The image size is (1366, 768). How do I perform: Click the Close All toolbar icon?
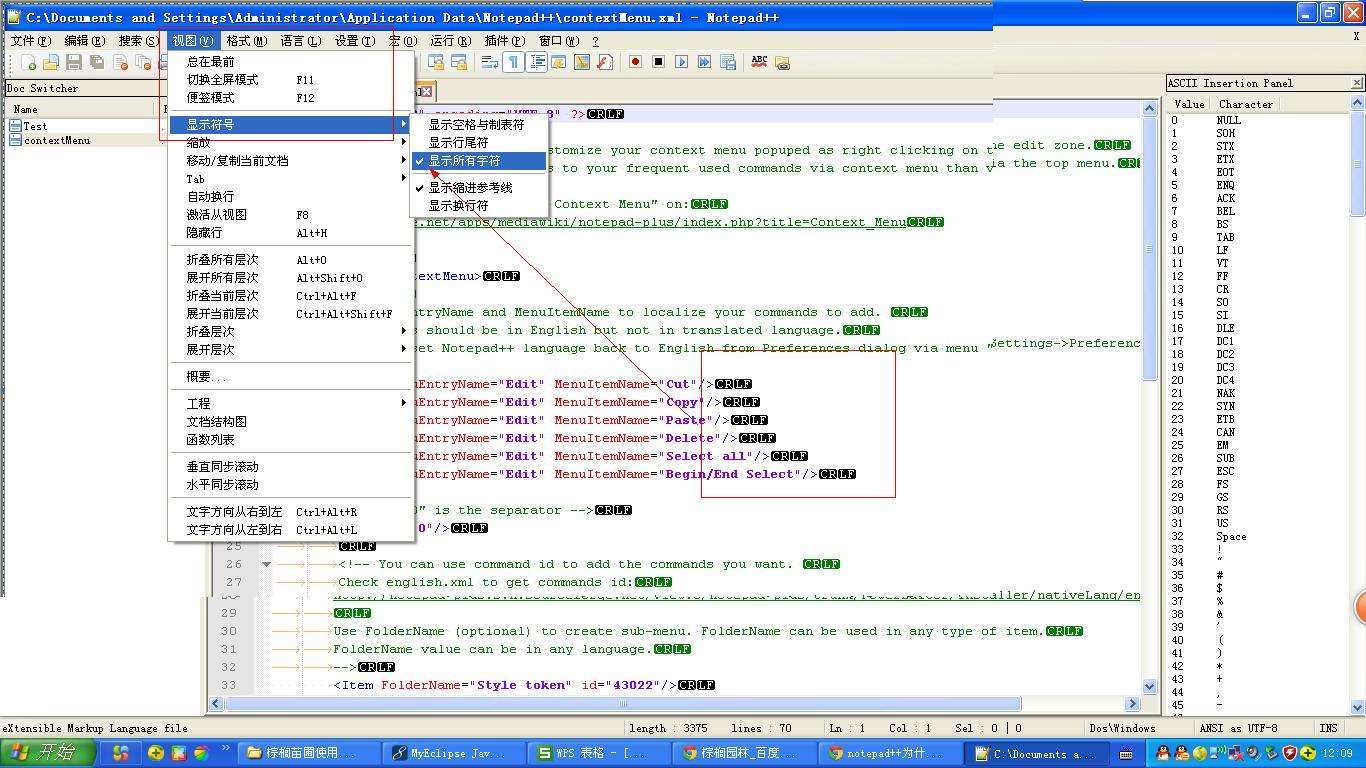[142, 62]
